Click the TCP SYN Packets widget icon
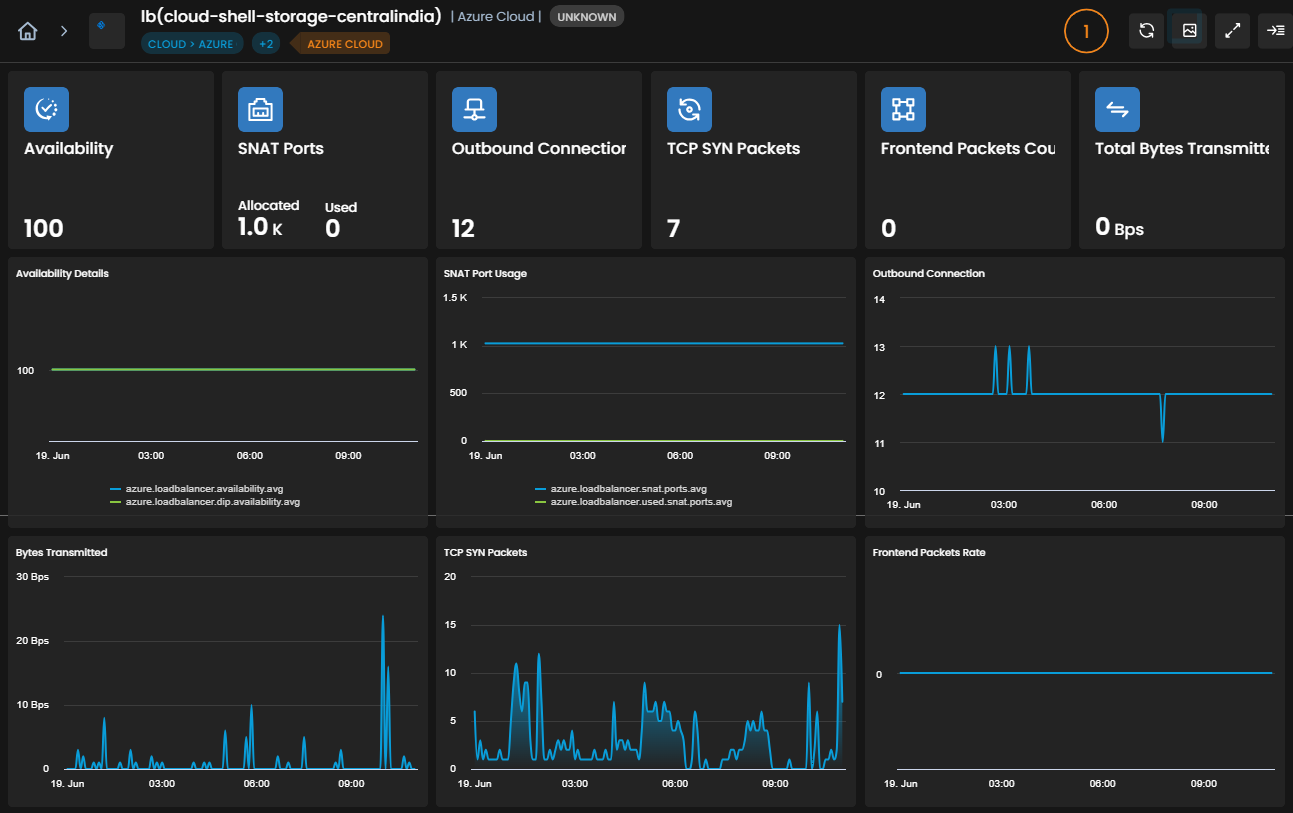This screenshot has width=1293, height=813. click(x=689, y=110)
